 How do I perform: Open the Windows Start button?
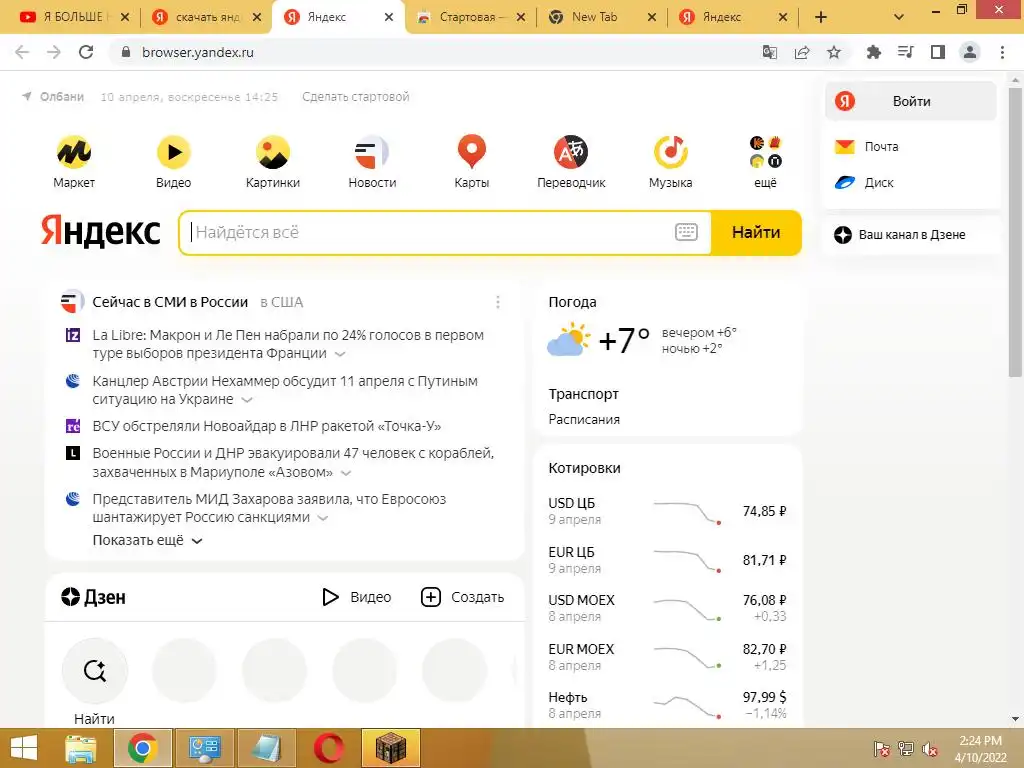click(24, 748)
